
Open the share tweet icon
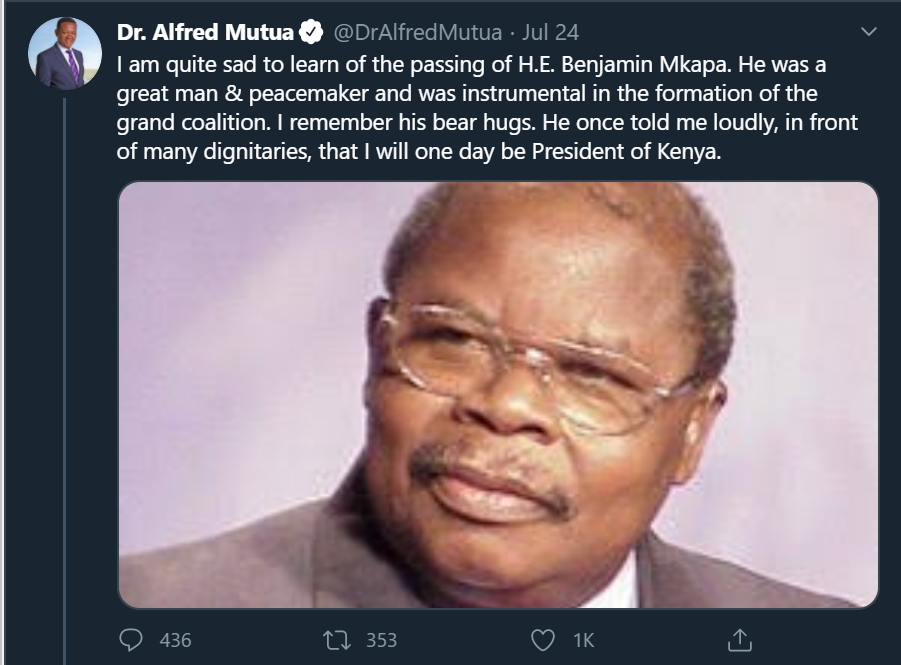click(x=739, y=639)
